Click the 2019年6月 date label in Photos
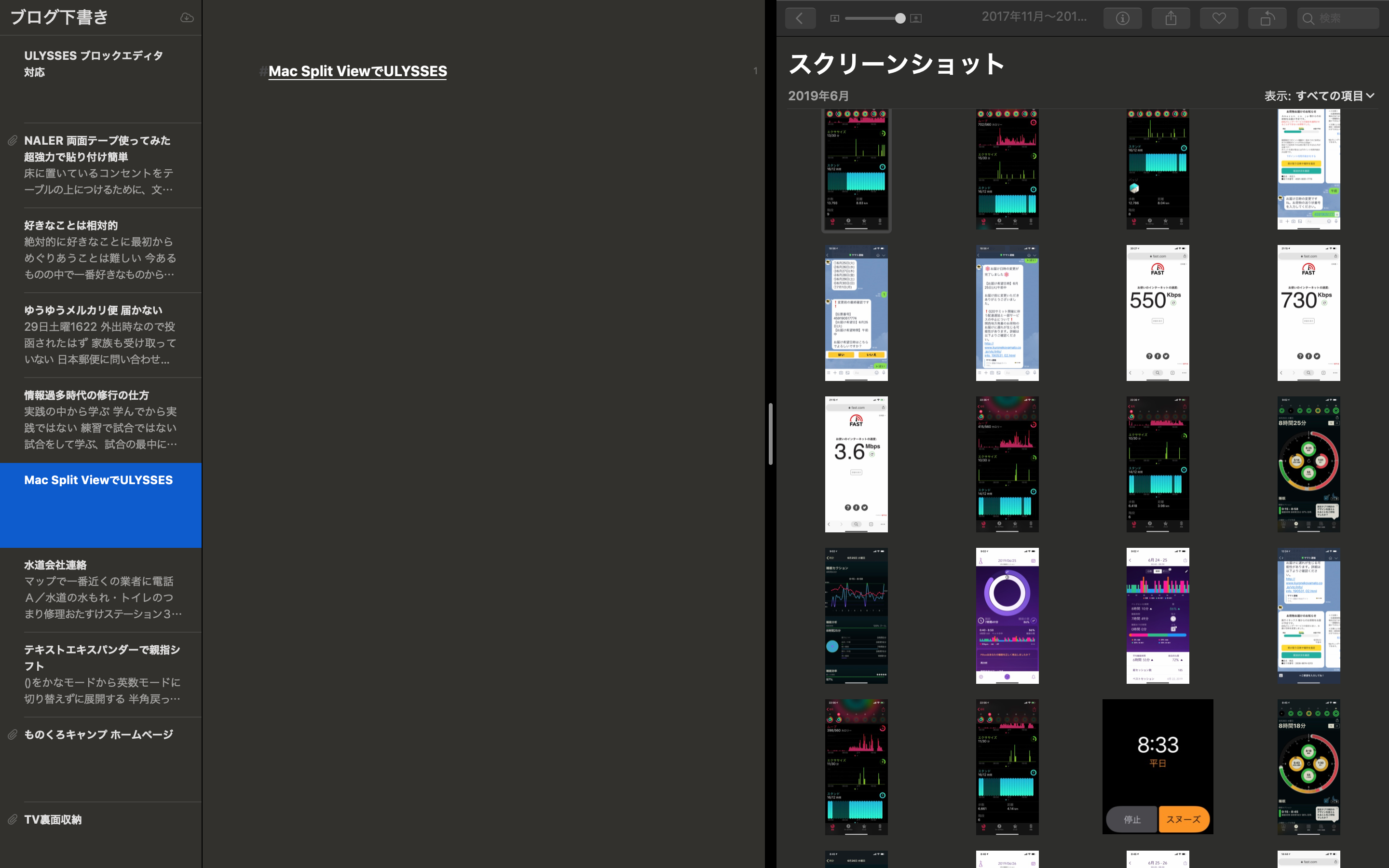Image resolution: width=1389 pixels, height=868 pixels. 818,96
